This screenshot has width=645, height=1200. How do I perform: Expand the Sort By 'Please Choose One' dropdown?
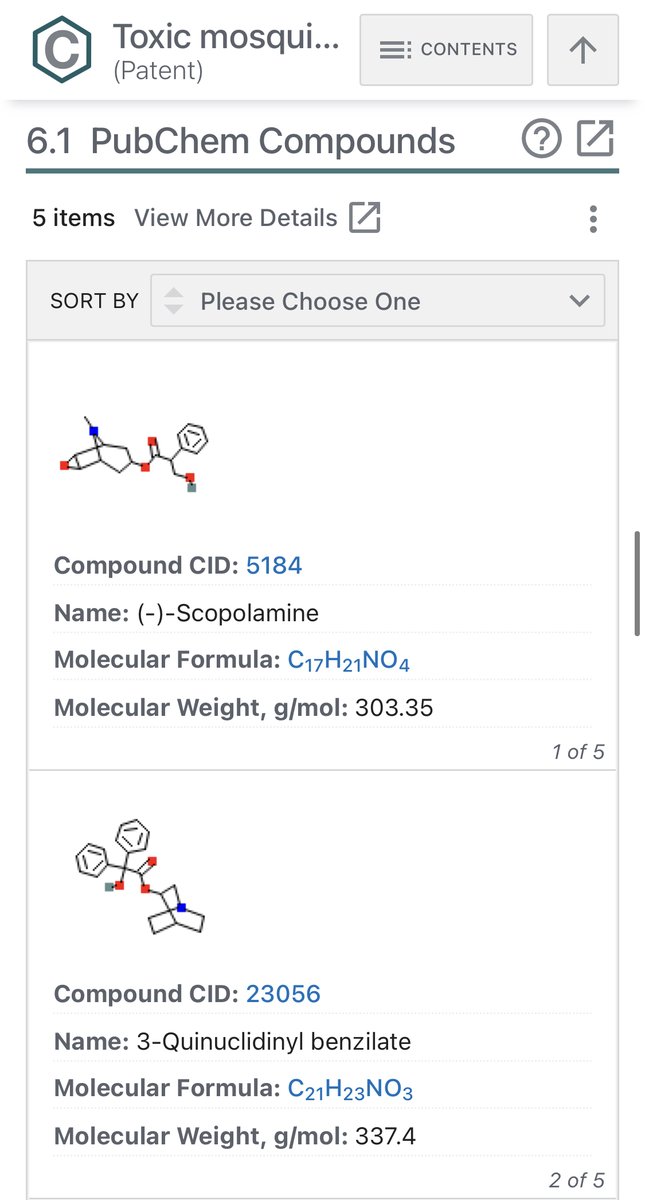tap(378, 301)
